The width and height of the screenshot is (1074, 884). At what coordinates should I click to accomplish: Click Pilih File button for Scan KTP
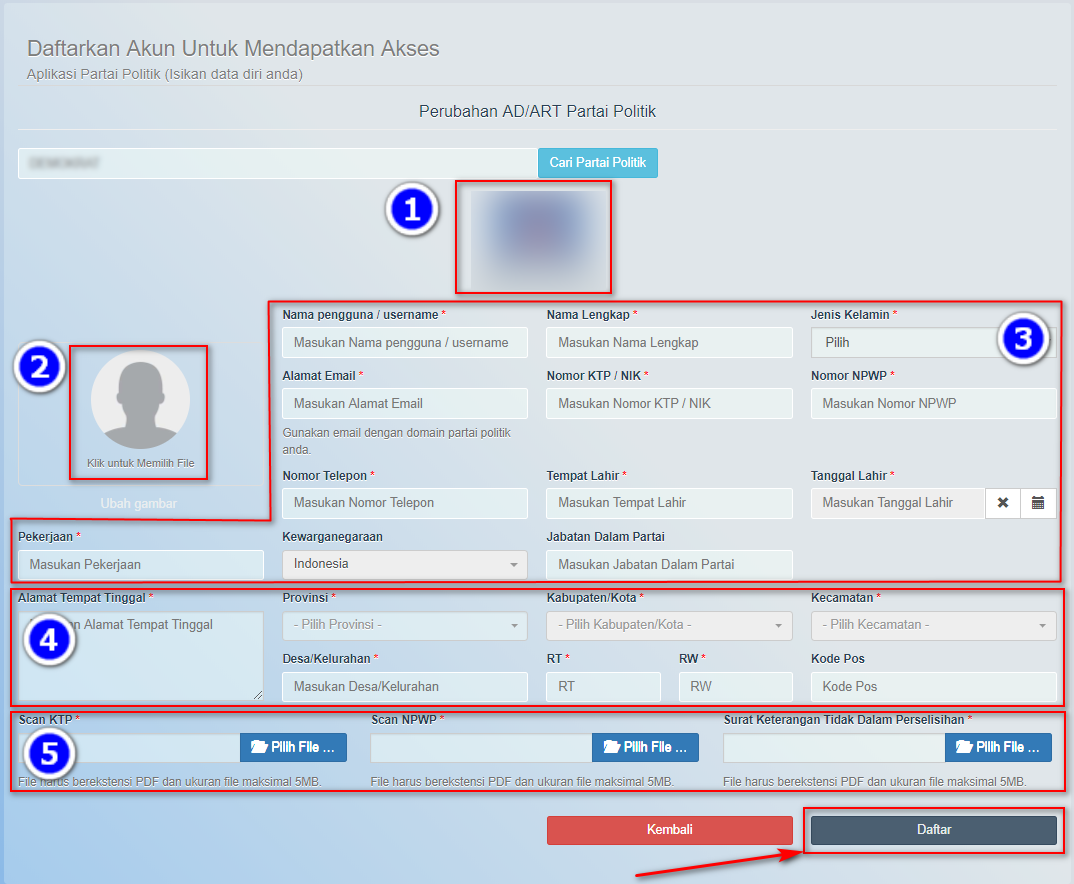pyautogui.click(x=293, y=747)
